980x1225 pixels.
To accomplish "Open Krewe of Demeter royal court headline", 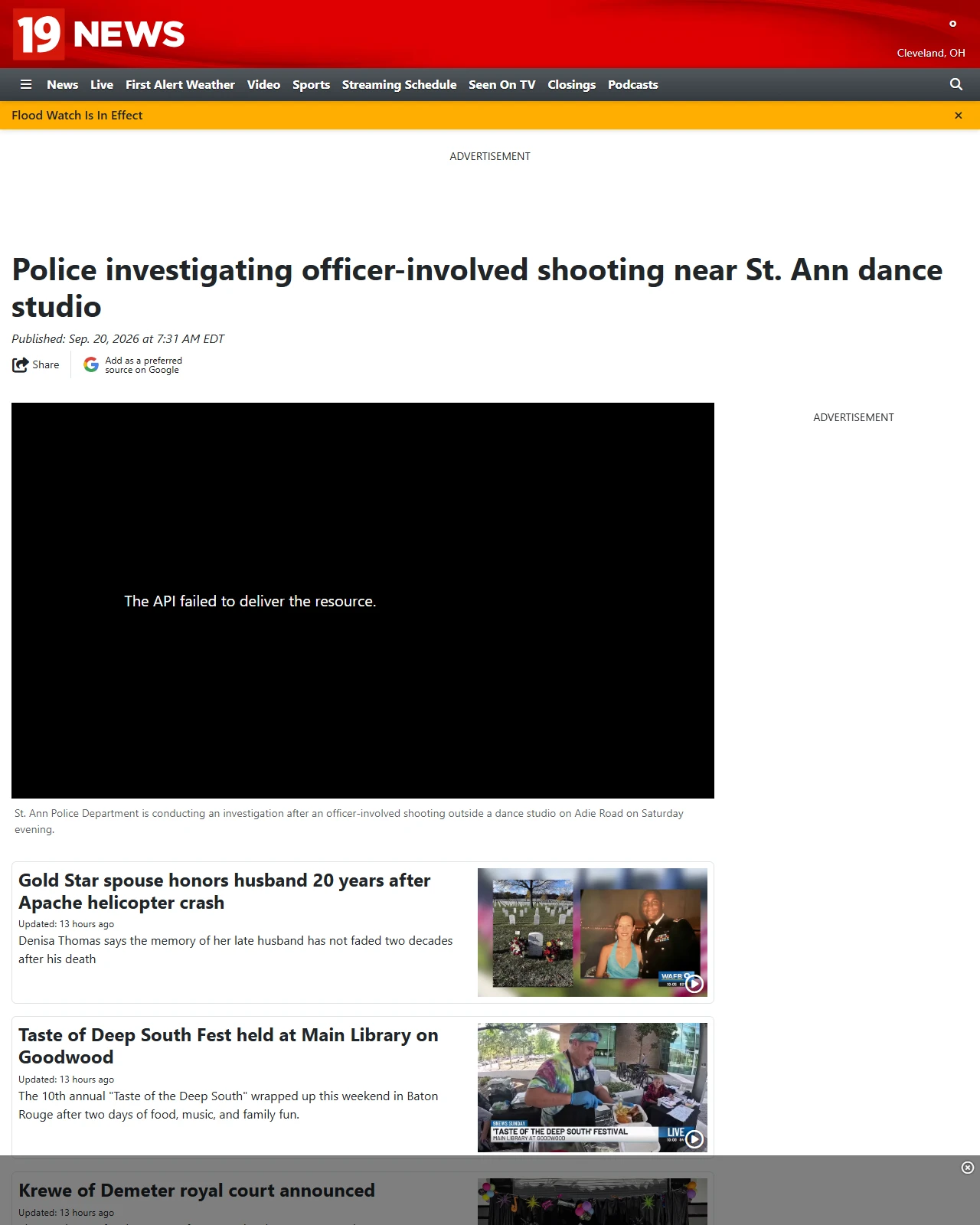I will (x=197, y=1191).
